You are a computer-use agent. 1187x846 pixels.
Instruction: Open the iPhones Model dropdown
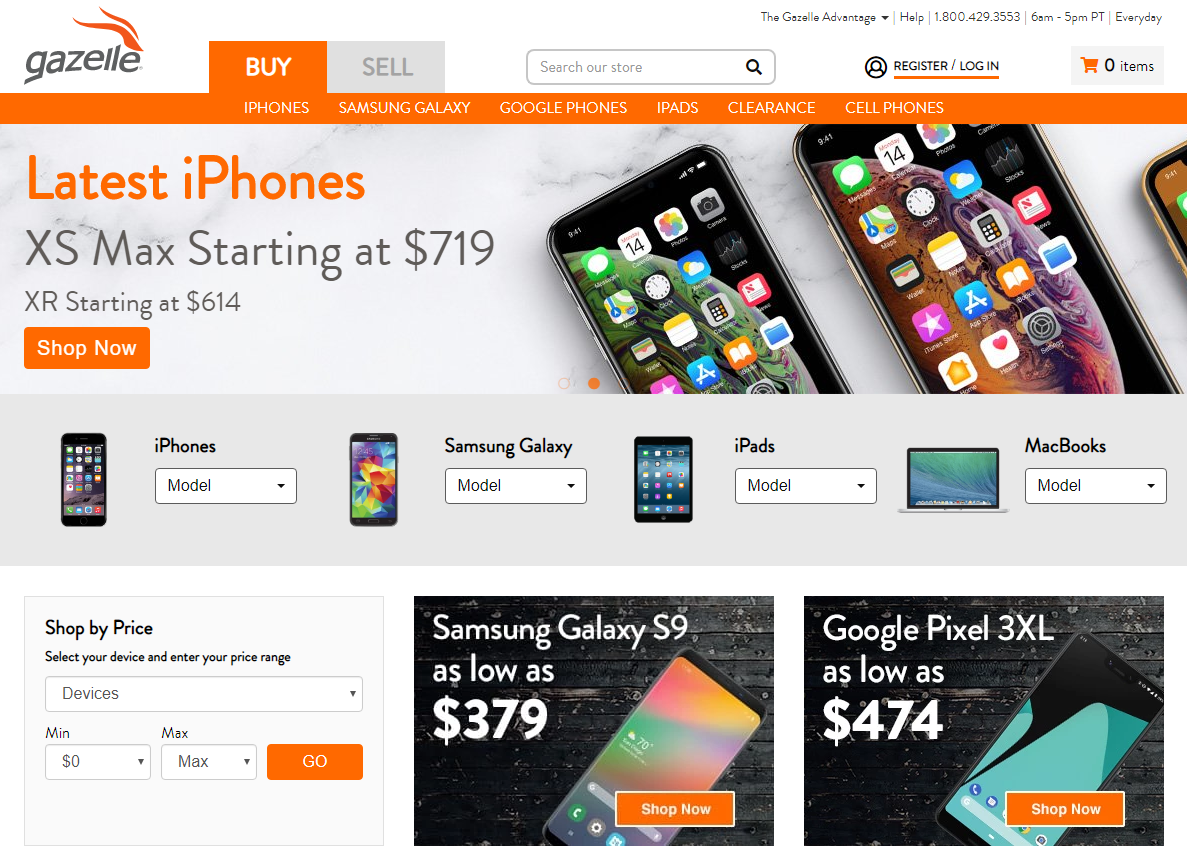click(226, 486)
